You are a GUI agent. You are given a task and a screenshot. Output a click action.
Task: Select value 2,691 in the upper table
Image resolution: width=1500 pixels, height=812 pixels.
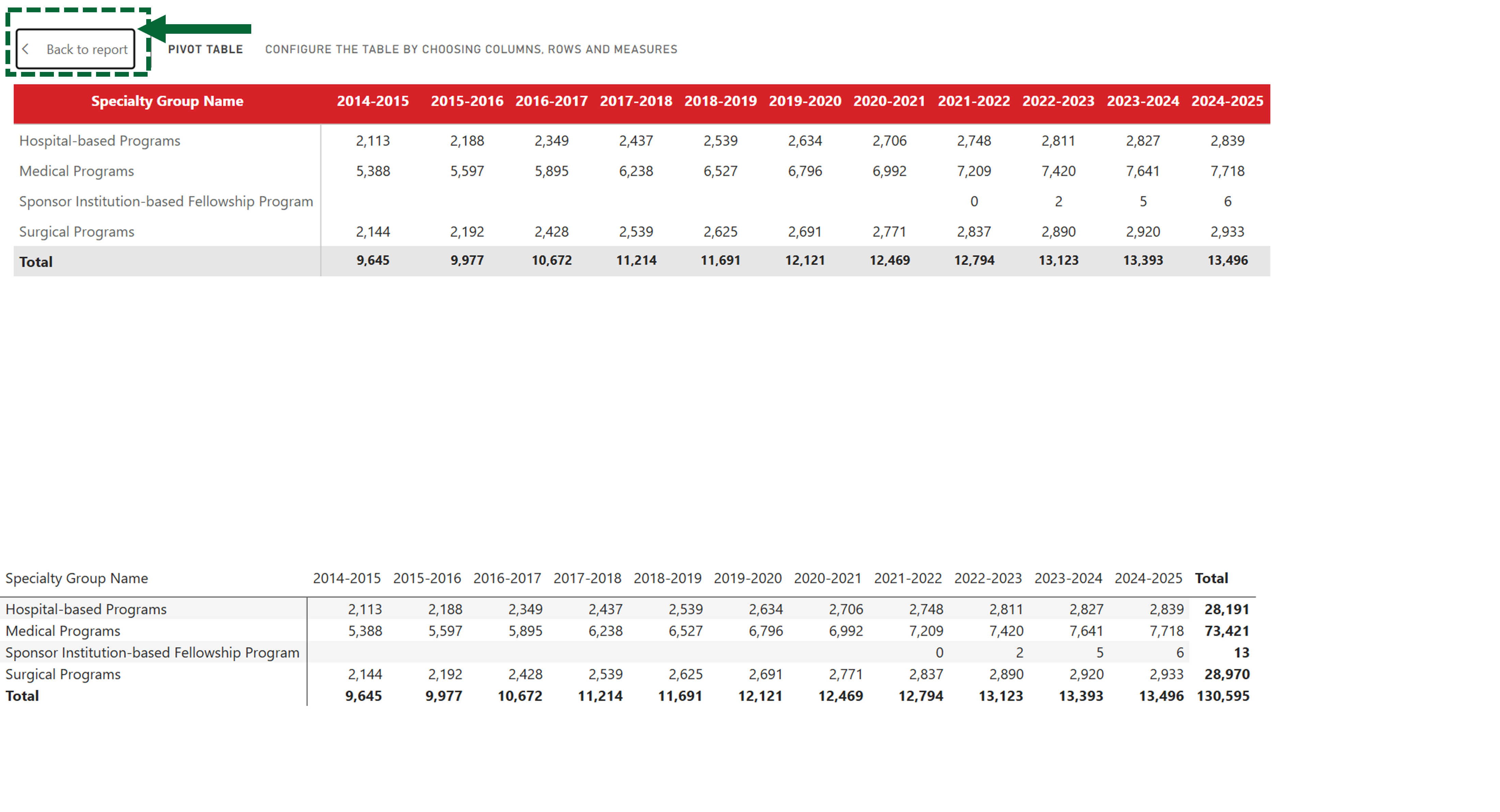click(805, 232)
